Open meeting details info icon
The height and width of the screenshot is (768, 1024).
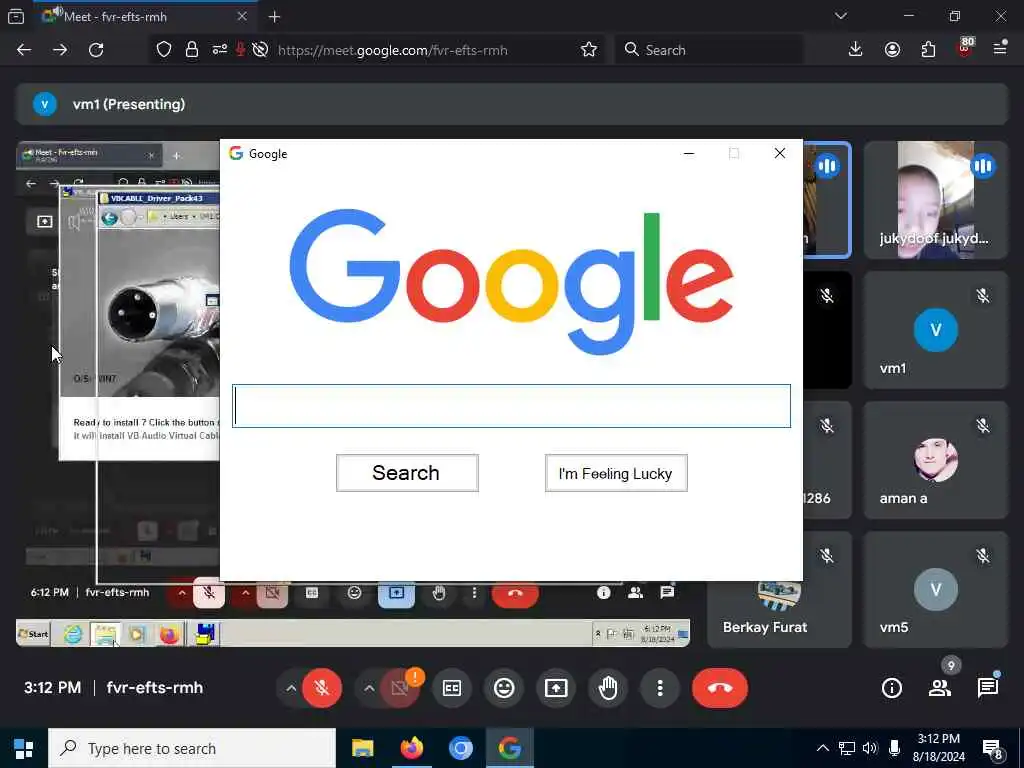[891, 688]
